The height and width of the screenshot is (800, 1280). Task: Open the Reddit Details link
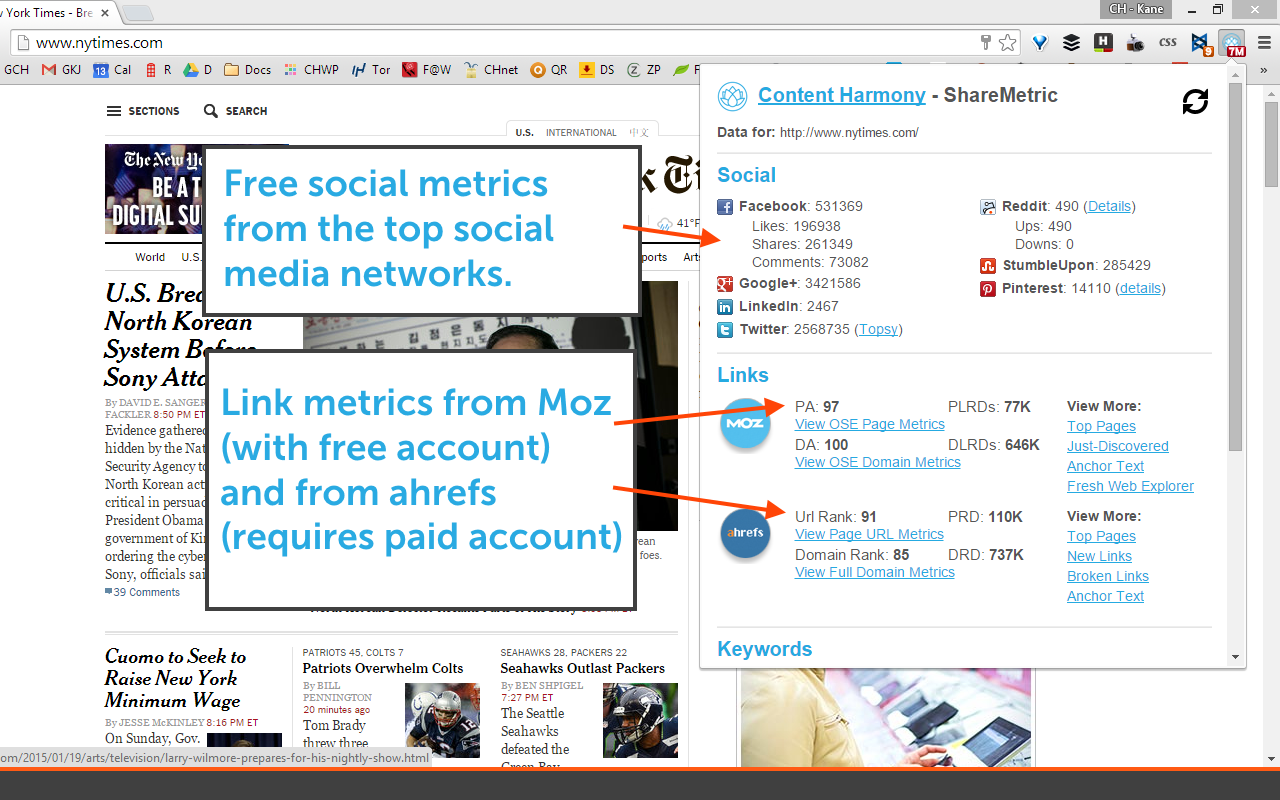coord(1109,206)
